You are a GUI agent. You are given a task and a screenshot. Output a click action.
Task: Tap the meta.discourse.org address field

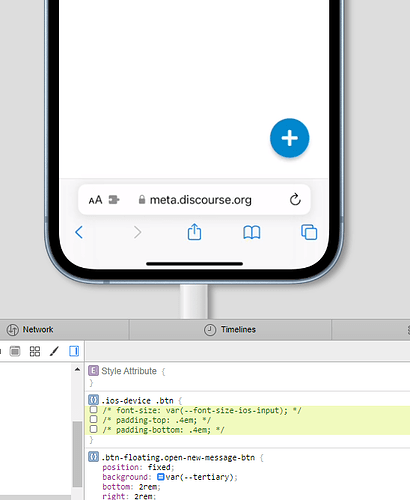194,200
